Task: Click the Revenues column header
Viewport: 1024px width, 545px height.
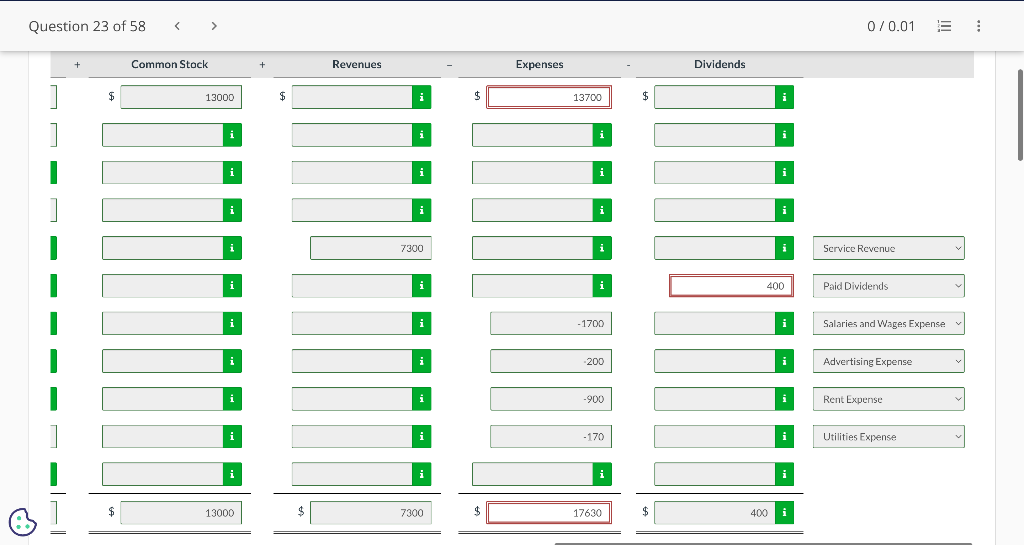Action: (x=357, y=64)
